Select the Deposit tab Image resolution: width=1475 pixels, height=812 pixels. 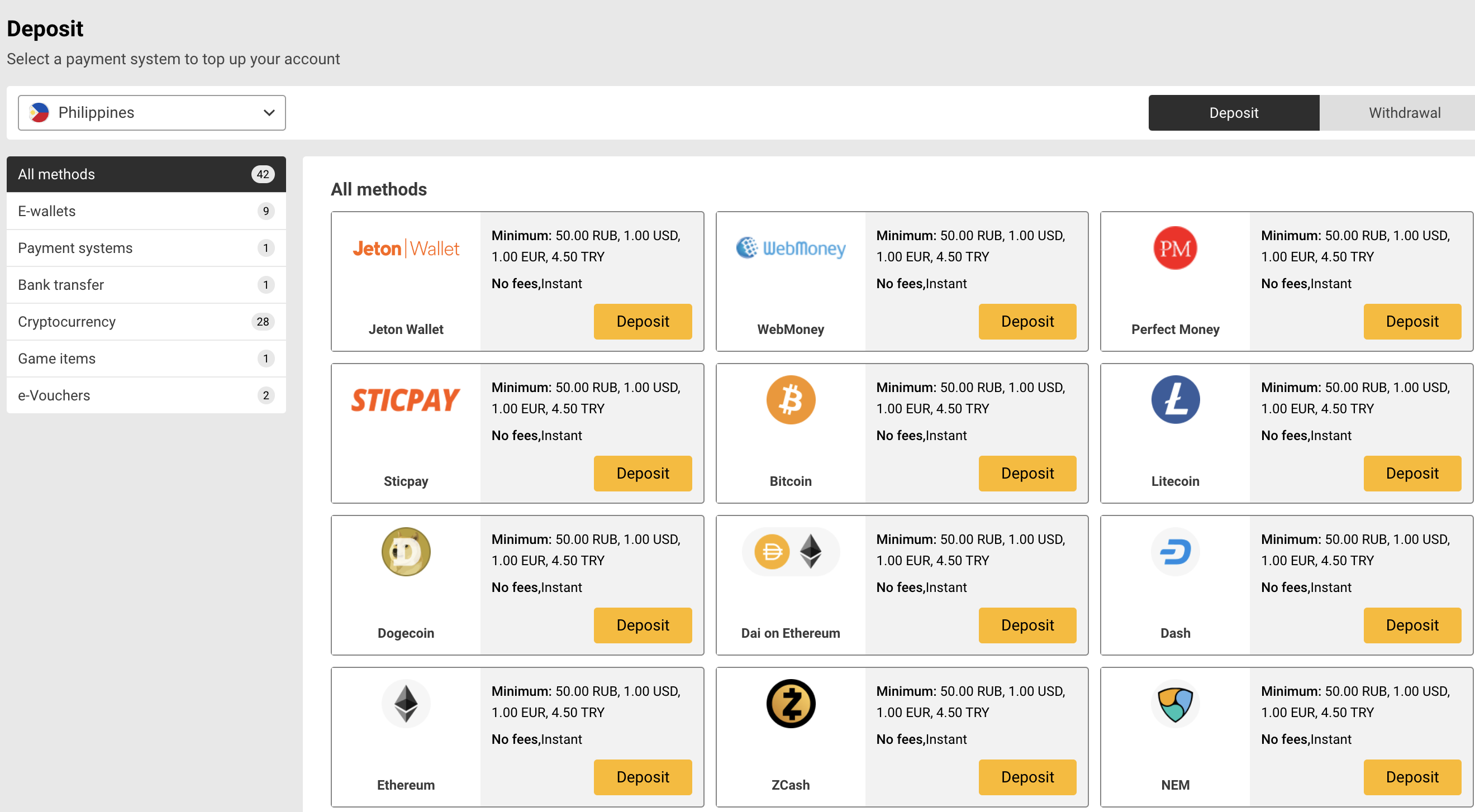pos(1234,112)
